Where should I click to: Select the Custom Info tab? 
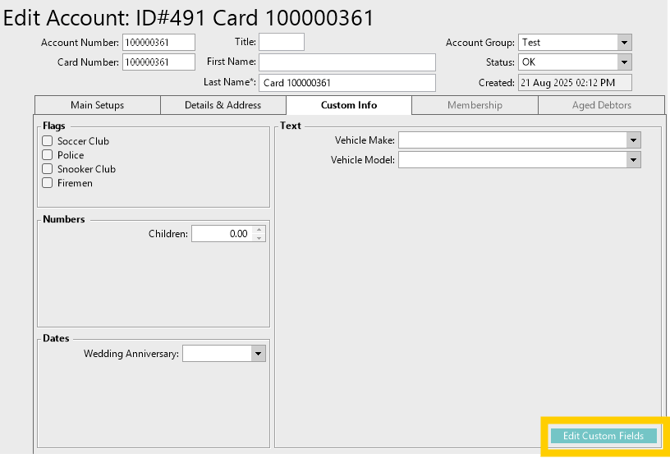(348, 105)
